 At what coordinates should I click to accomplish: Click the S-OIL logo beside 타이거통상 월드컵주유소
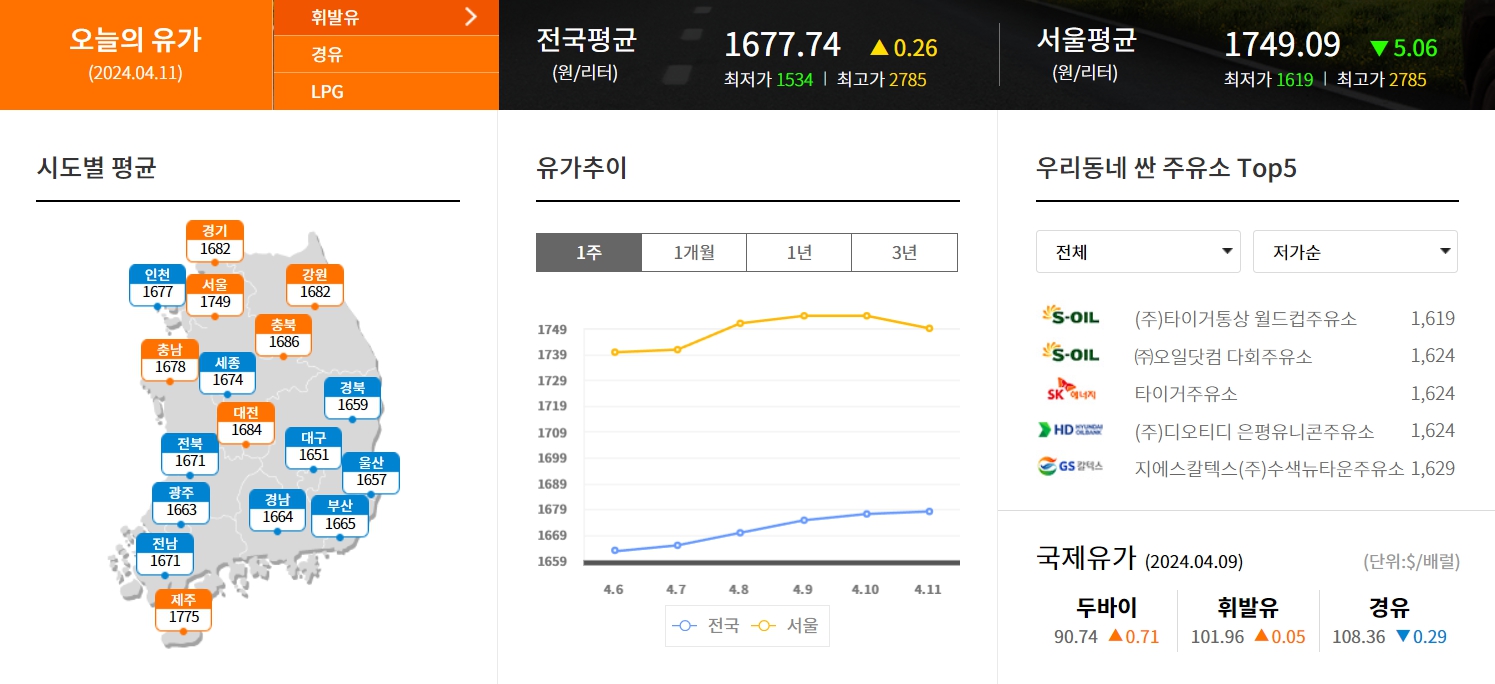(x=1068, y=315)
